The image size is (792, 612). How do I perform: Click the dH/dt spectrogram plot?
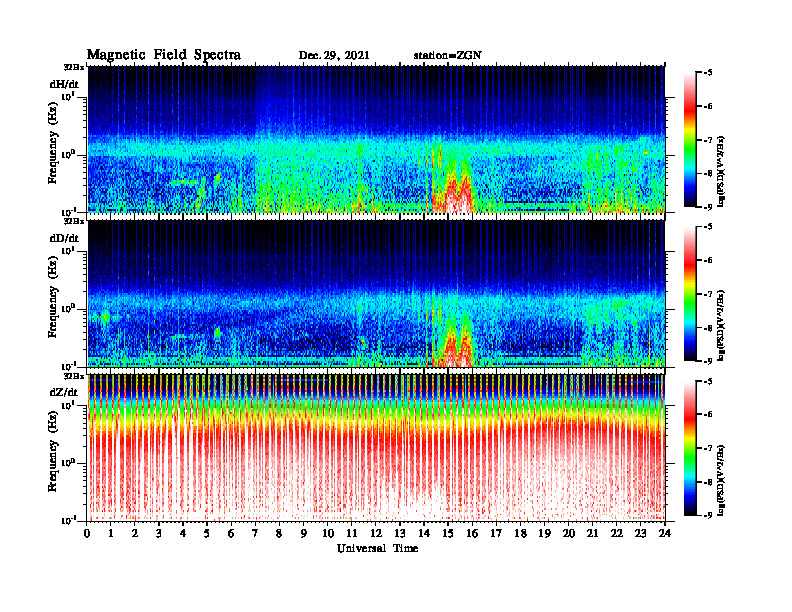coord(376,139)
